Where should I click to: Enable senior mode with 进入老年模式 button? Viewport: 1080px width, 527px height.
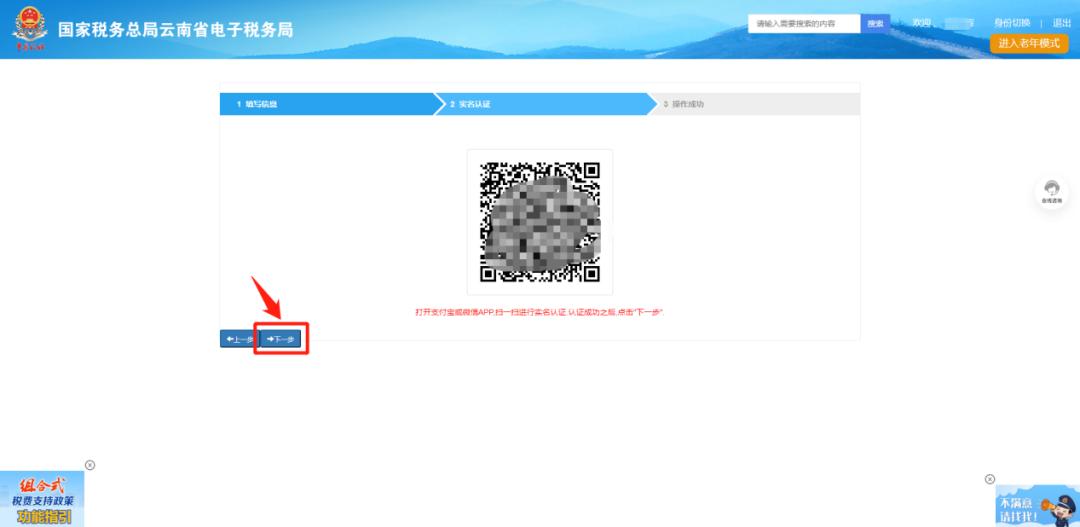[1029, 43]
